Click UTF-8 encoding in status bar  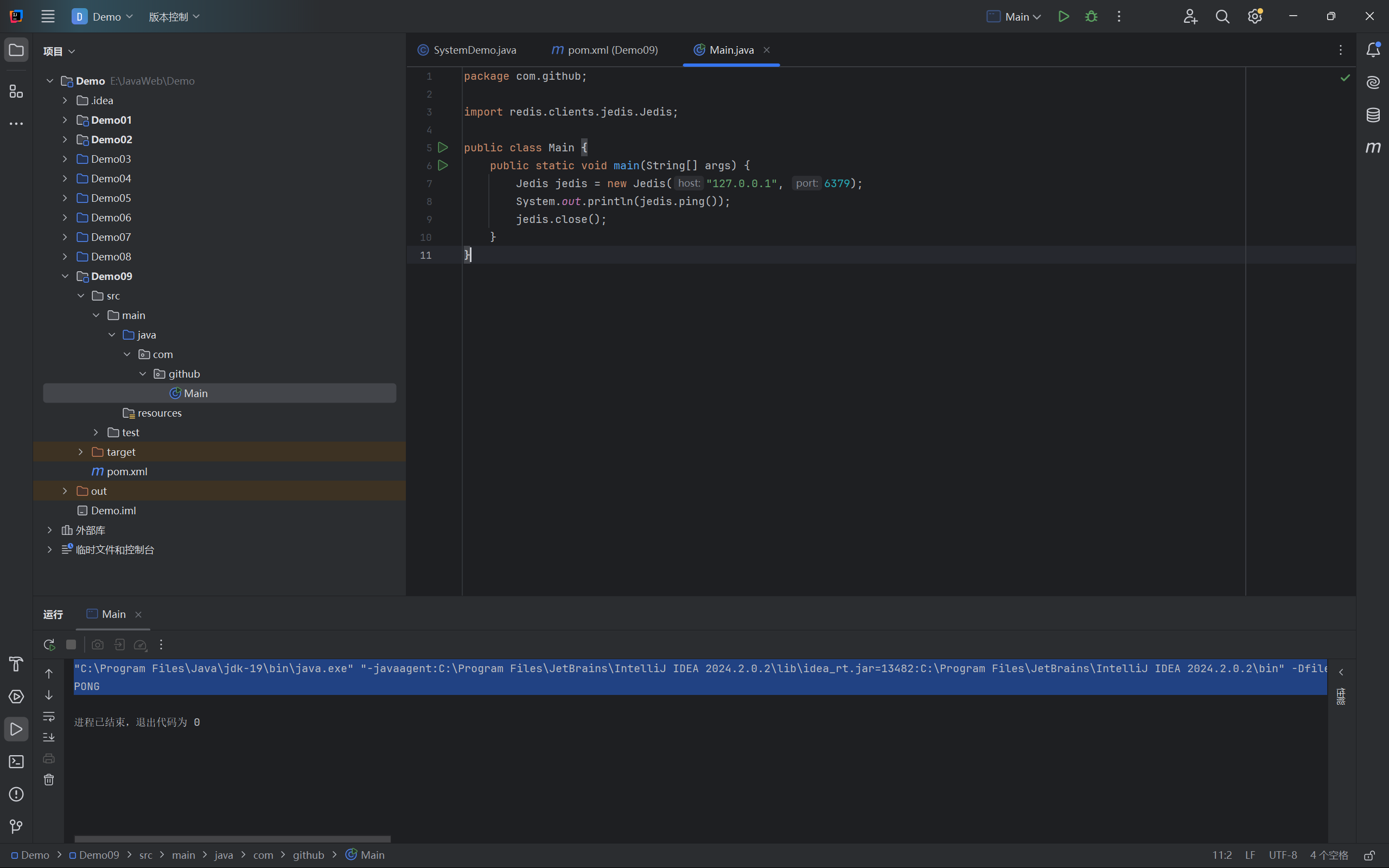pyautogui.click(x=1283, y=856)
